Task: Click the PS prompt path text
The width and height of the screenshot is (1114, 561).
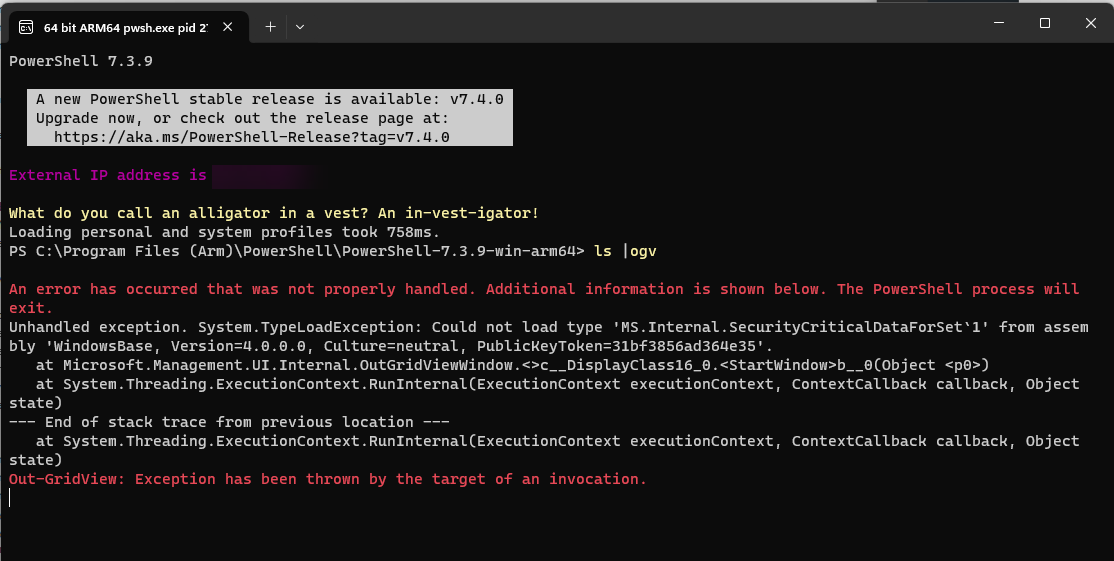Action: click(x=296, y=251)
